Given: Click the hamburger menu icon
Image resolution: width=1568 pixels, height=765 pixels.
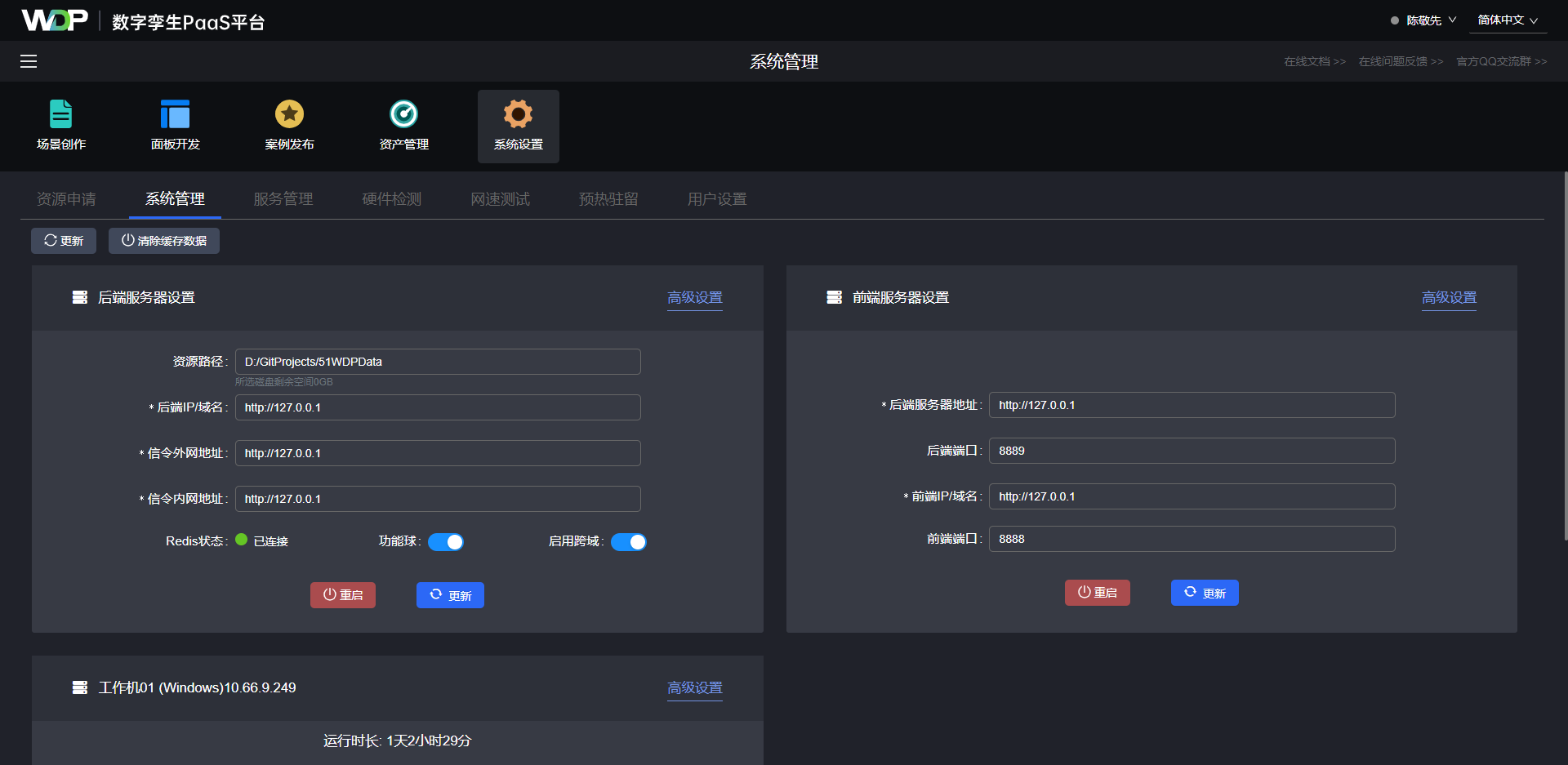Looking at the screenshot, I should click(x=29, y=61).
